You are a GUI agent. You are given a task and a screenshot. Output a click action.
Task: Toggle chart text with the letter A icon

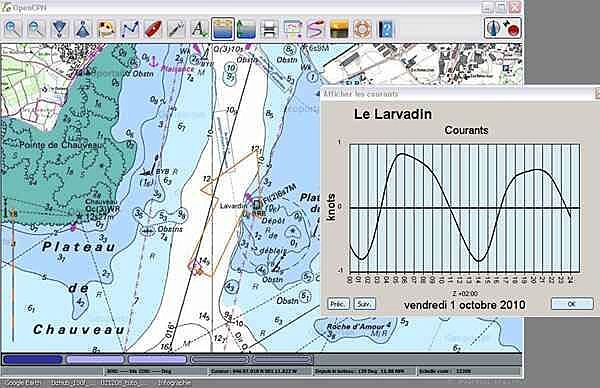coord(199,29)
